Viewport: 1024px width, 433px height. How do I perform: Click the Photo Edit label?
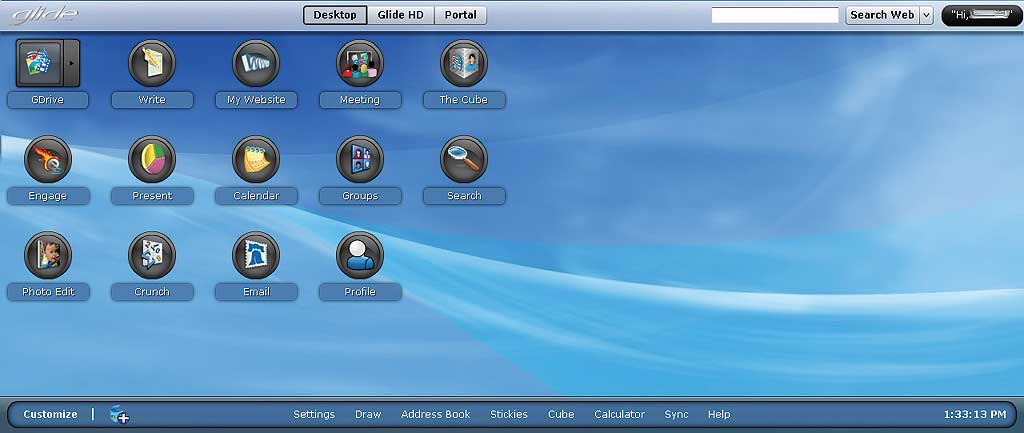pyautogui.click(x=48, y=292)
